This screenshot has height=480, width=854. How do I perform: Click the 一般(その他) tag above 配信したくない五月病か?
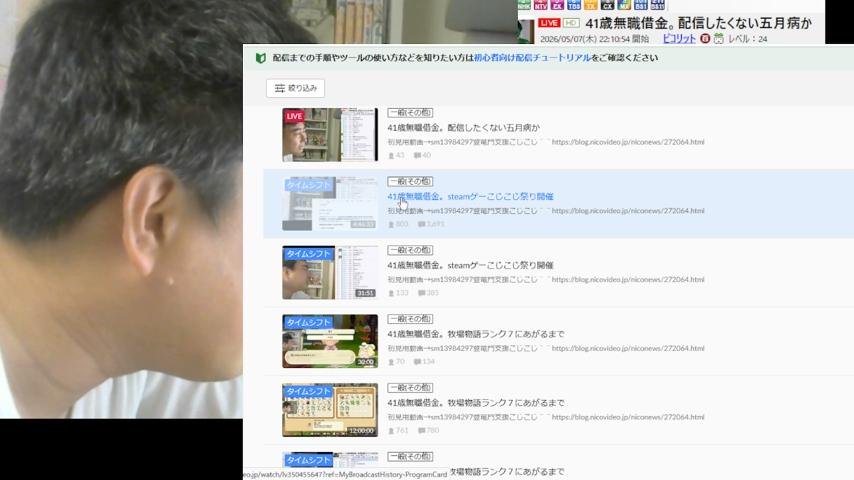click(410, 113)
